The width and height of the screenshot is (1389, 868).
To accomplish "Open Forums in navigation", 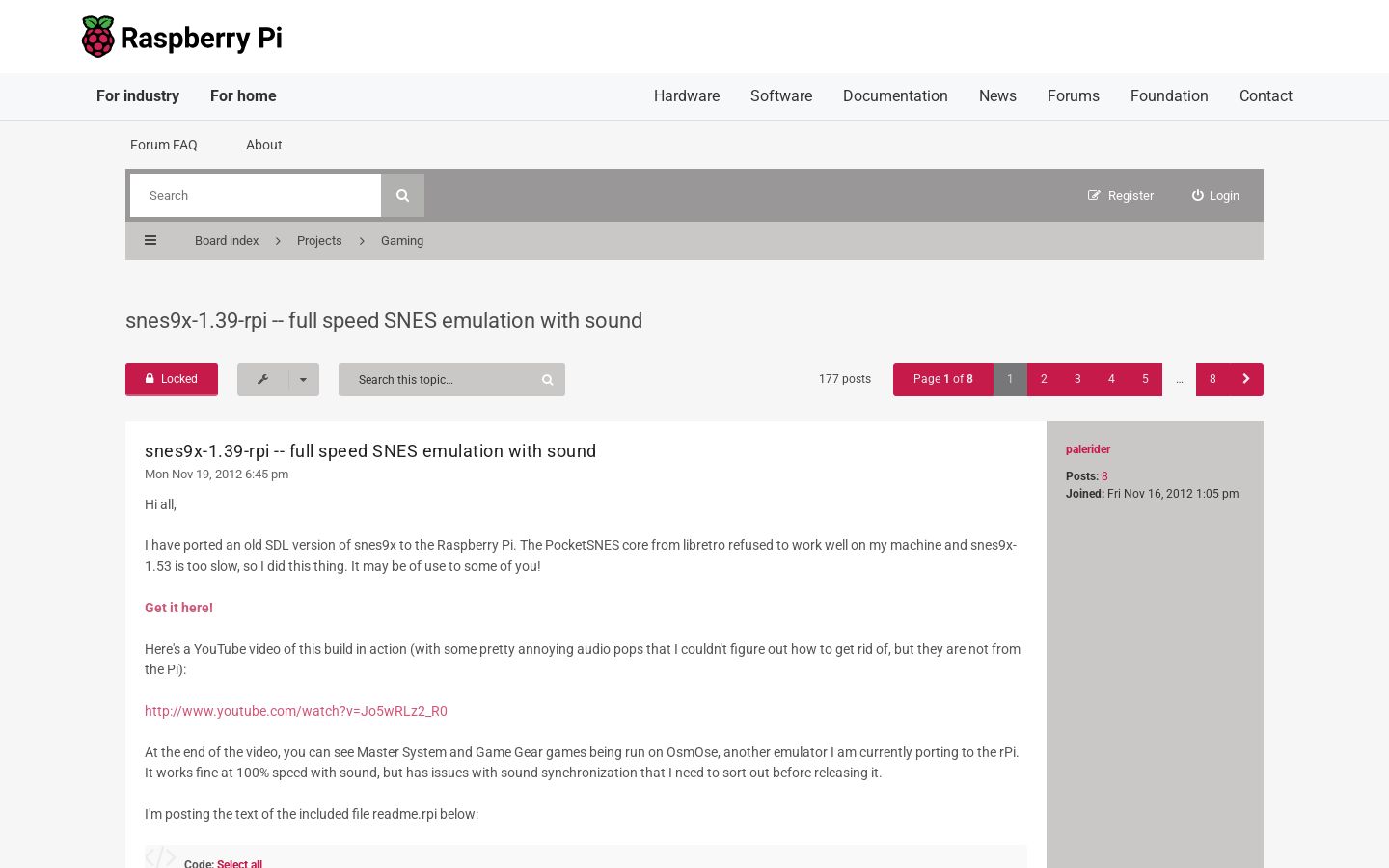I will coord(1074,95).
